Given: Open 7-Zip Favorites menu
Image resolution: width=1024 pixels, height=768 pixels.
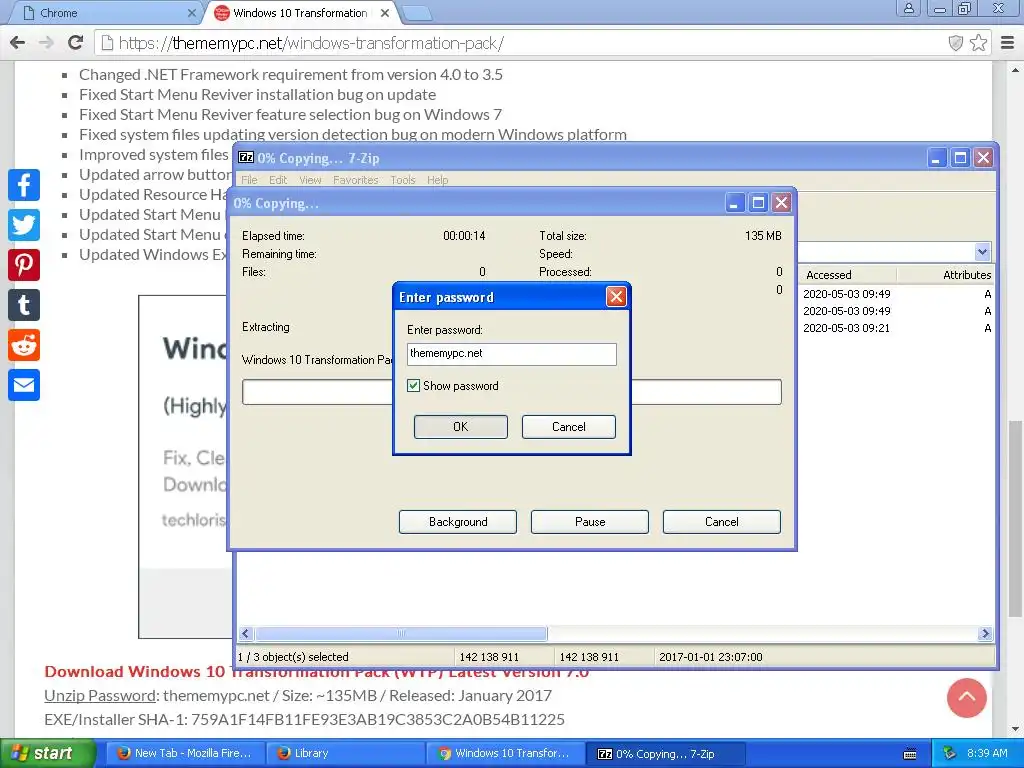Looking at the screenshot, I should (355, 180).
